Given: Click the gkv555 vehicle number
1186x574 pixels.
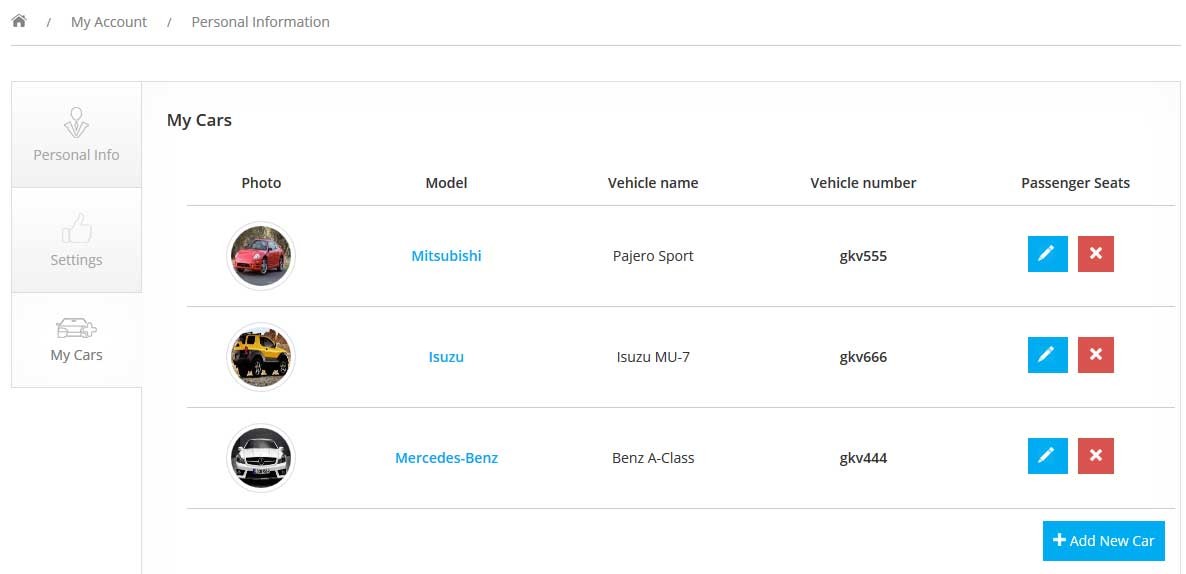Looking at the screenshot, I should pos(863,256).
